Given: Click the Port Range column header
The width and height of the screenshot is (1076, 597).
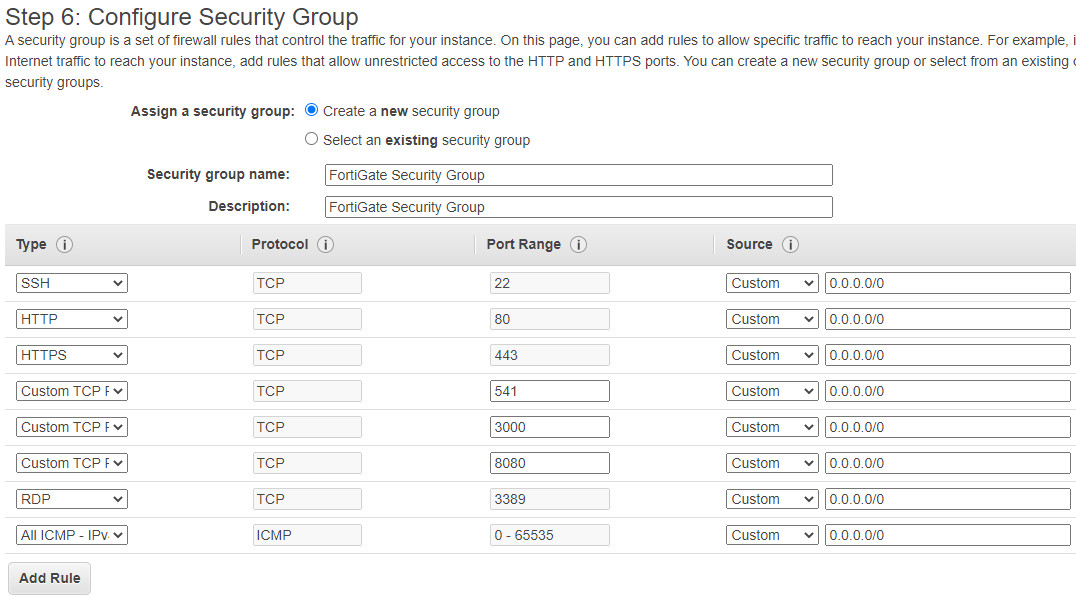Looking at the screenshot, I should tap(524, 245).
